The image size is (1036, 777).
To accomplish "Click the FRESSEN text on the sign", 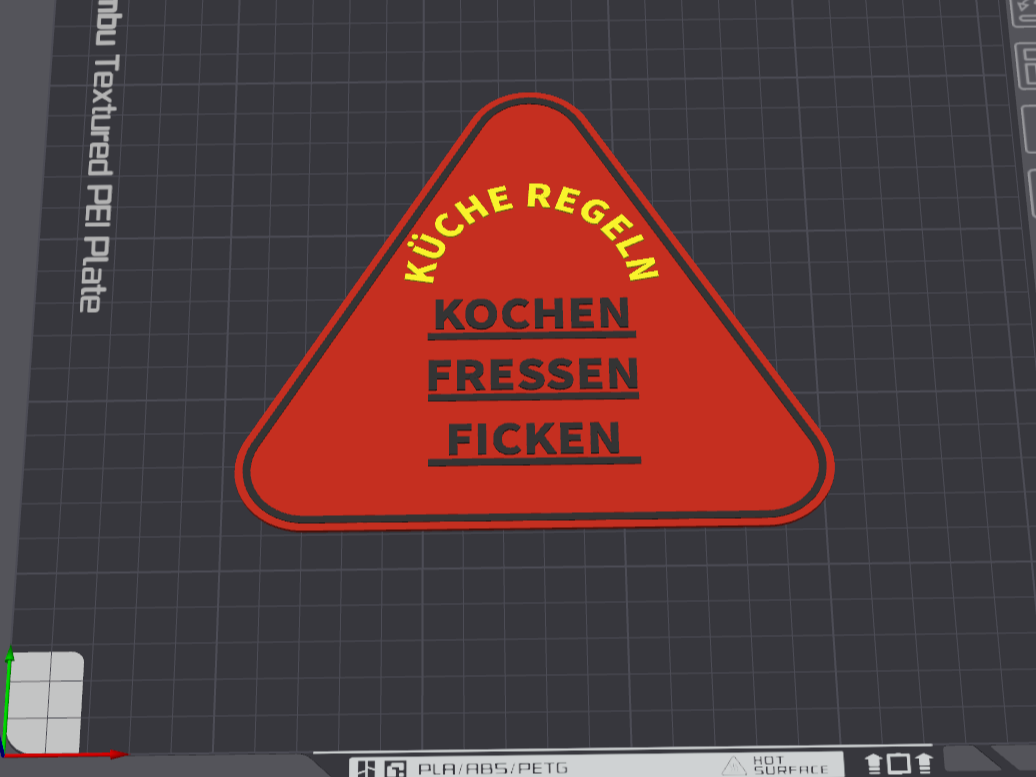I will (533, 375).
